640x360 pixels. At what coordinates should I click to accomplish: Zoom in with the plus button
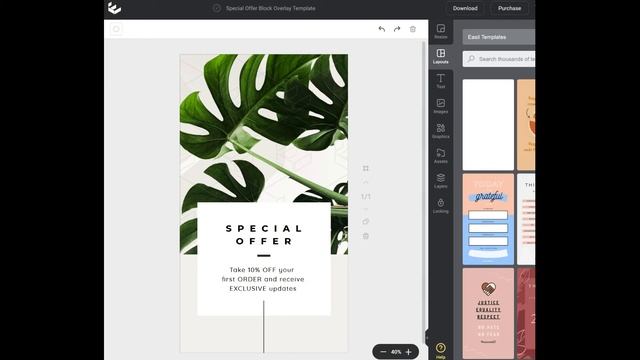409,352
